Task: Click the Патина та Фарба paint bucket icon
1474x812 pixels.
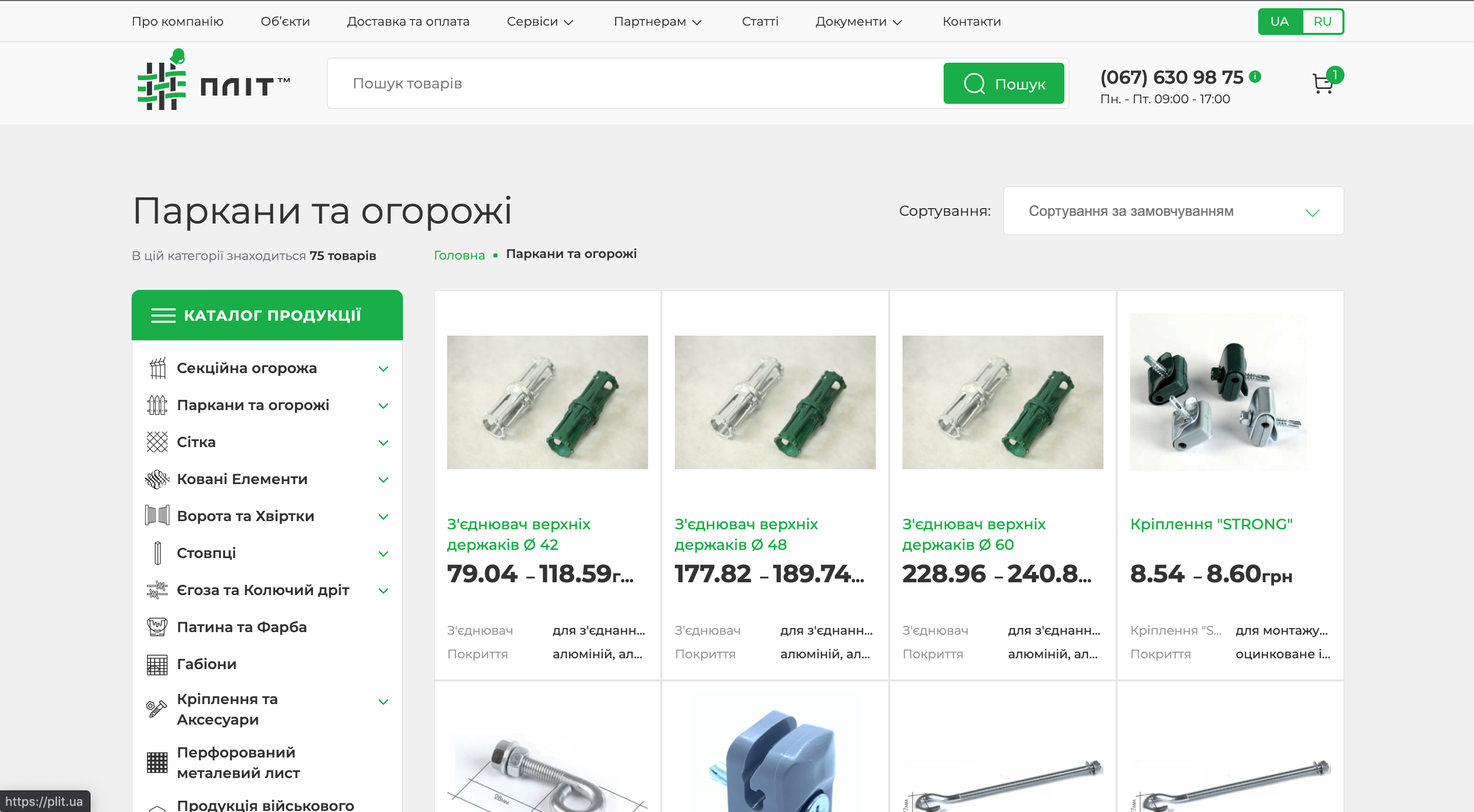Action: 157,626
